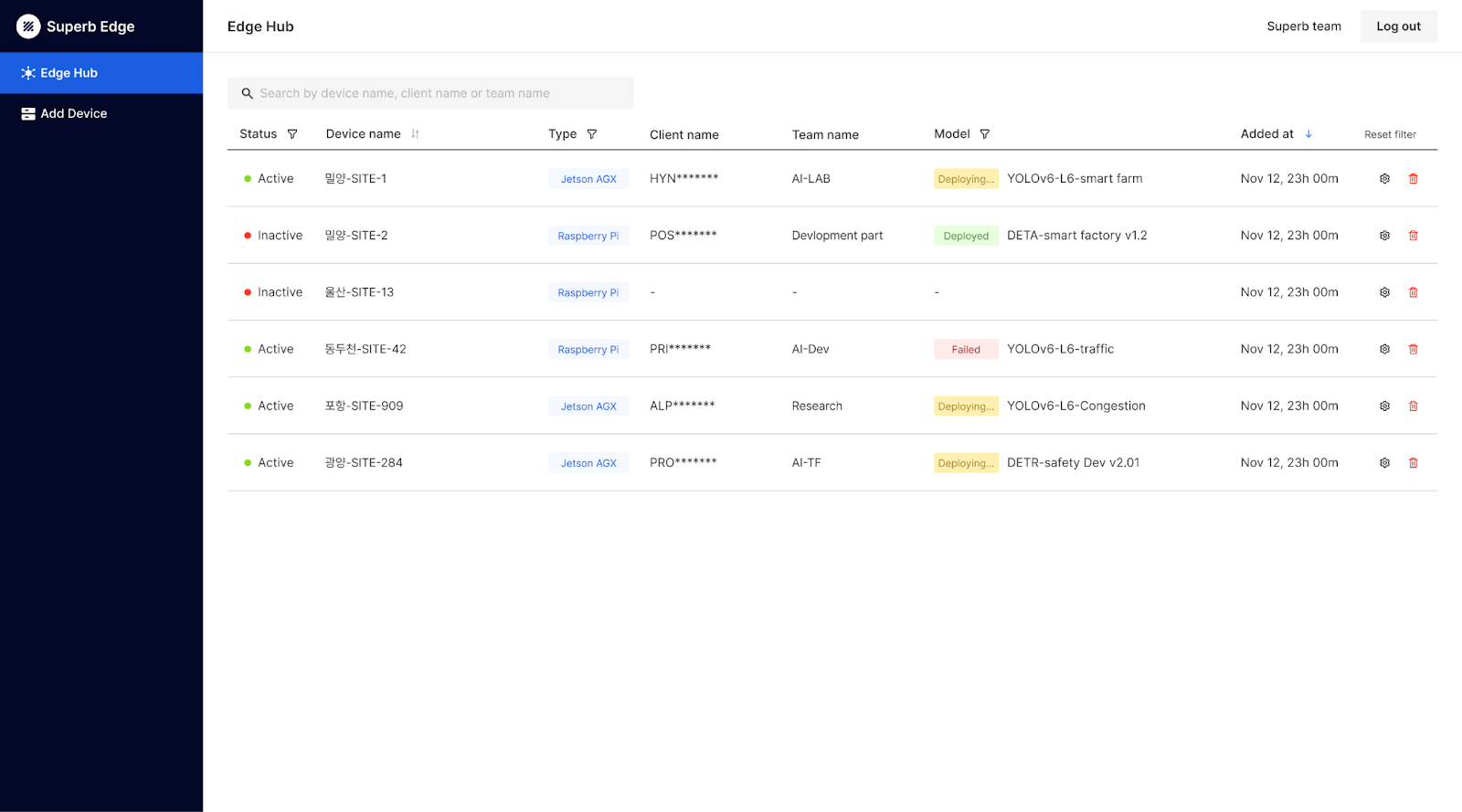Image resolution: width=1462 pixels, height=812 pixels.
Task: Open settings for 밀양-SITE-2 device
Action: [1384, 236]
